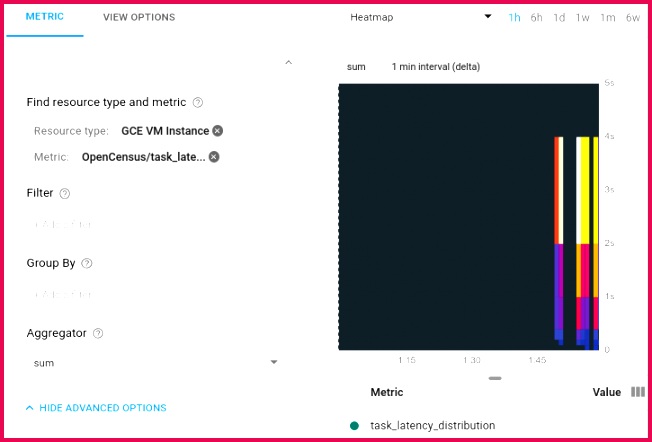
Task: Open the Aggregator sum dropdown
Action: 155,363
